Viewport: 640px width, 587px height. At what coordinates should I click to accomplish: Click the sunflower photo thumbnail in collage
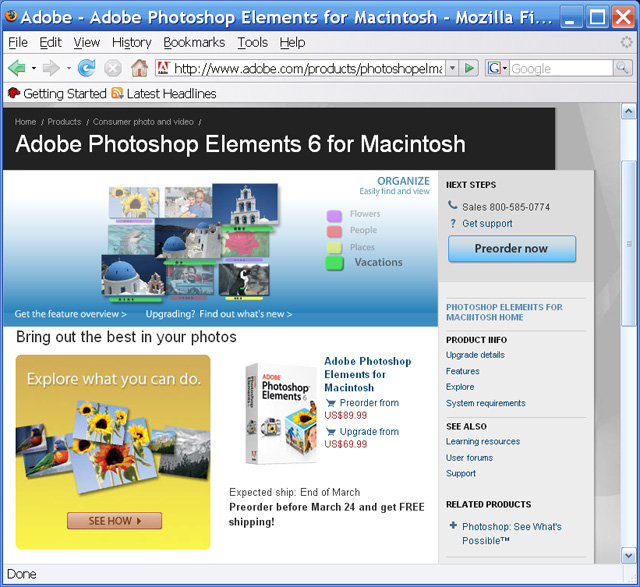point(134,202)
